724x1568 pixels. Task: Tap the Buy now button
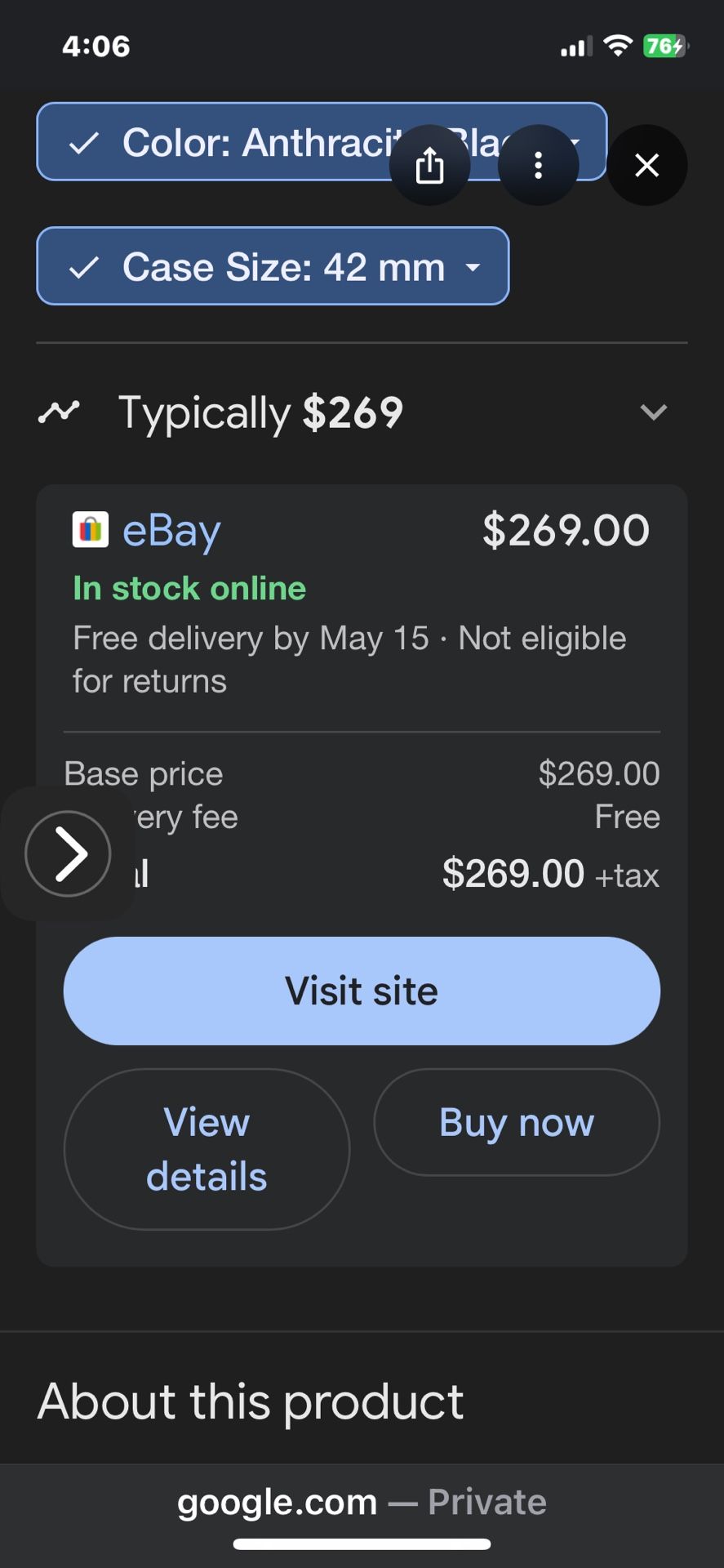[517, 1122]
